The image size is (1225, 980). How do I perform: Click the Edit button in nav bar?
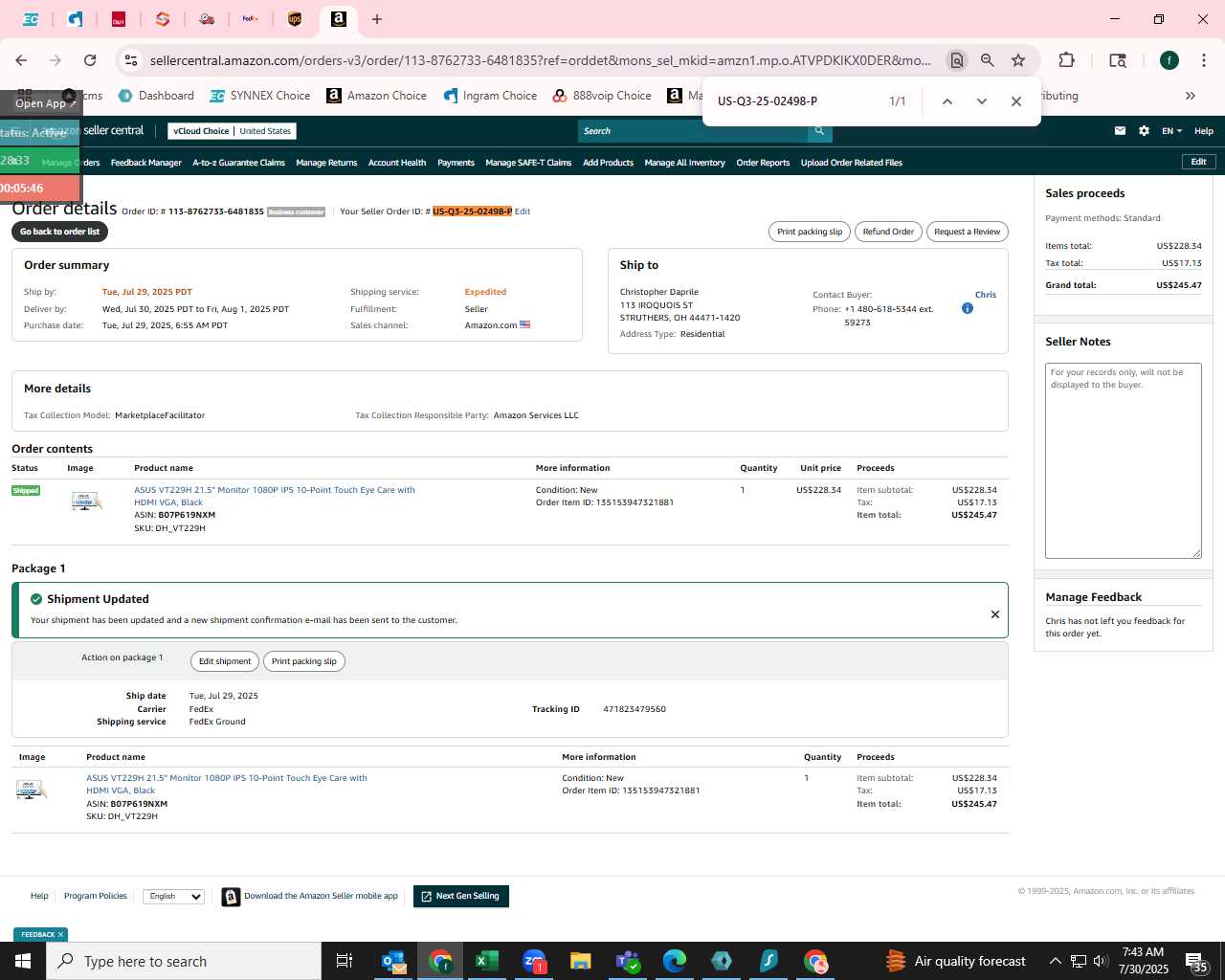tap(1198, 162)
